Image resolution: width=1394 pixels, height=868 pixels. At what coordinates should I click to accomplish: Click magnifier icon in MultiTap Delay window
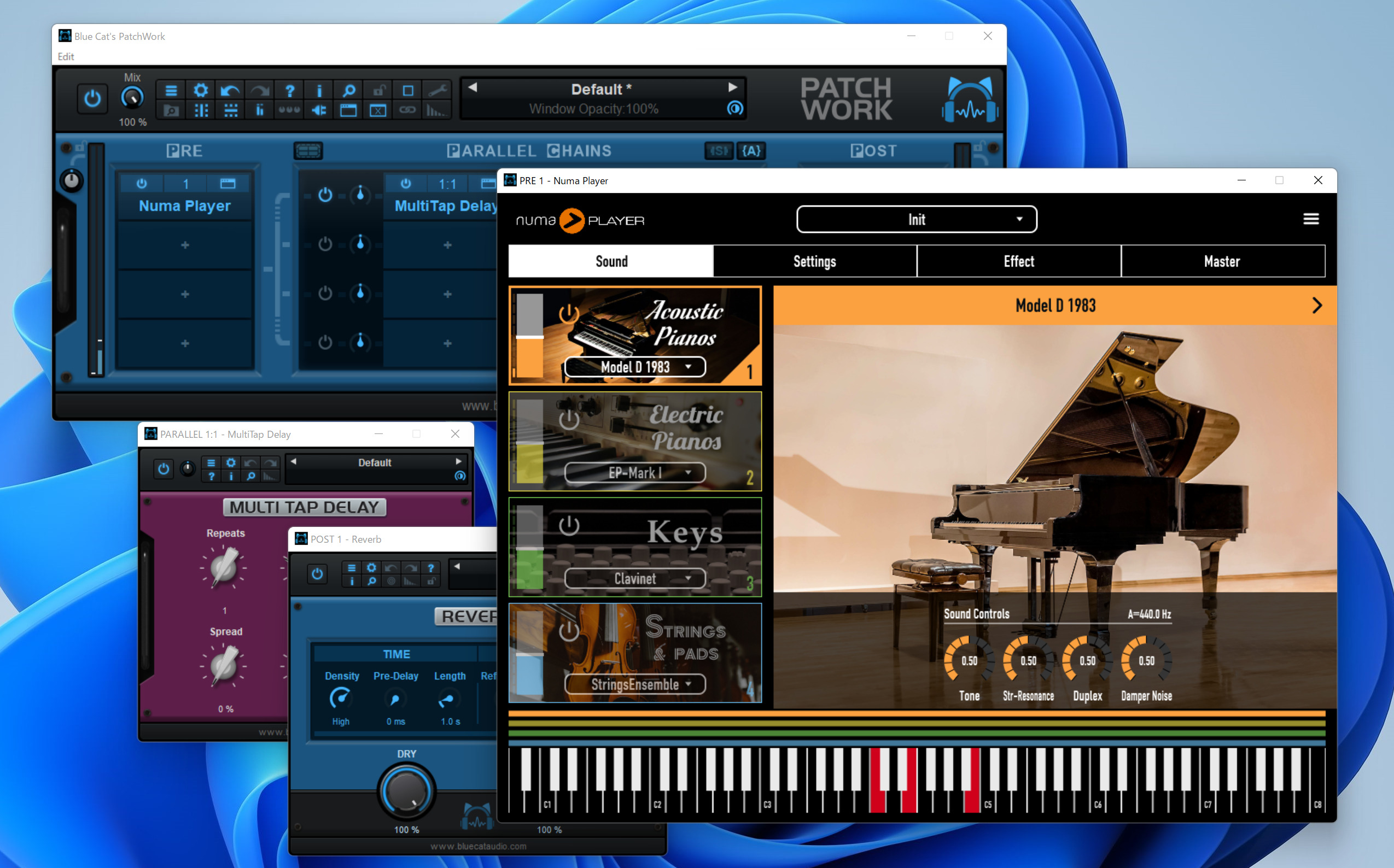click(x=250, y=476)
